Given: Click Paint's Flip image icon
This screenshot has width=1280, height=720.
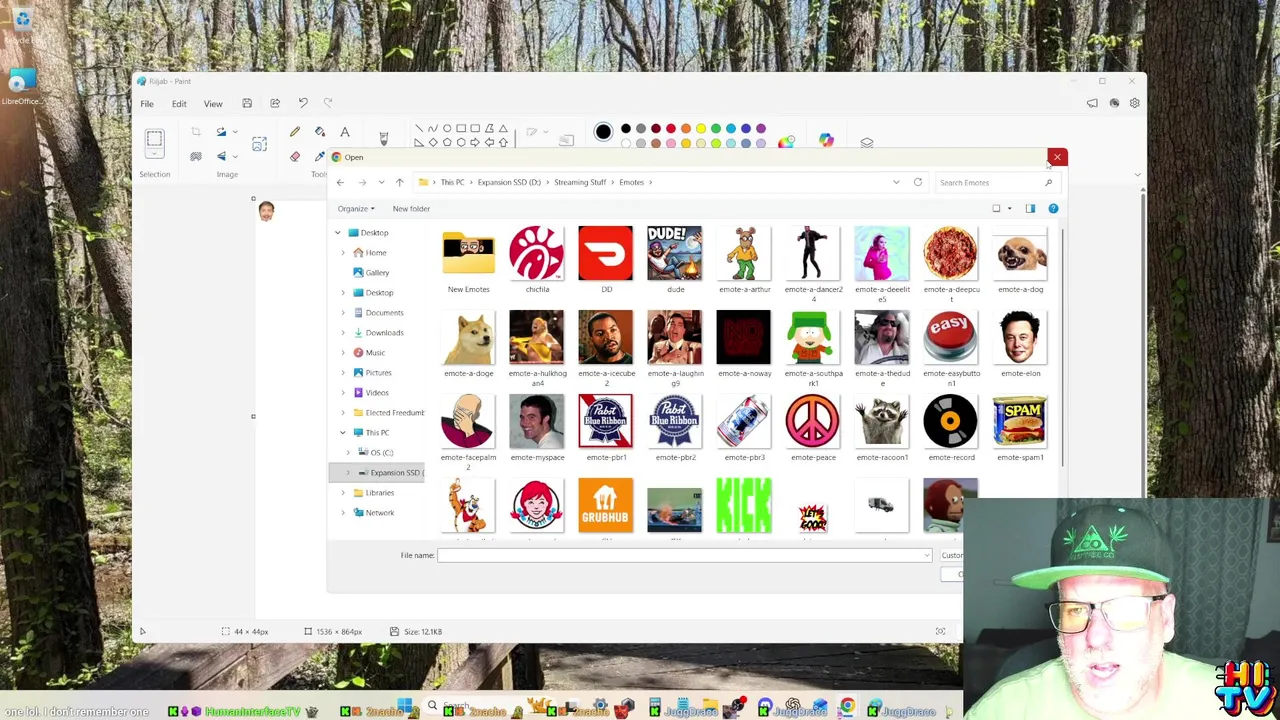Looking at the screenshot, I should 221,156.
